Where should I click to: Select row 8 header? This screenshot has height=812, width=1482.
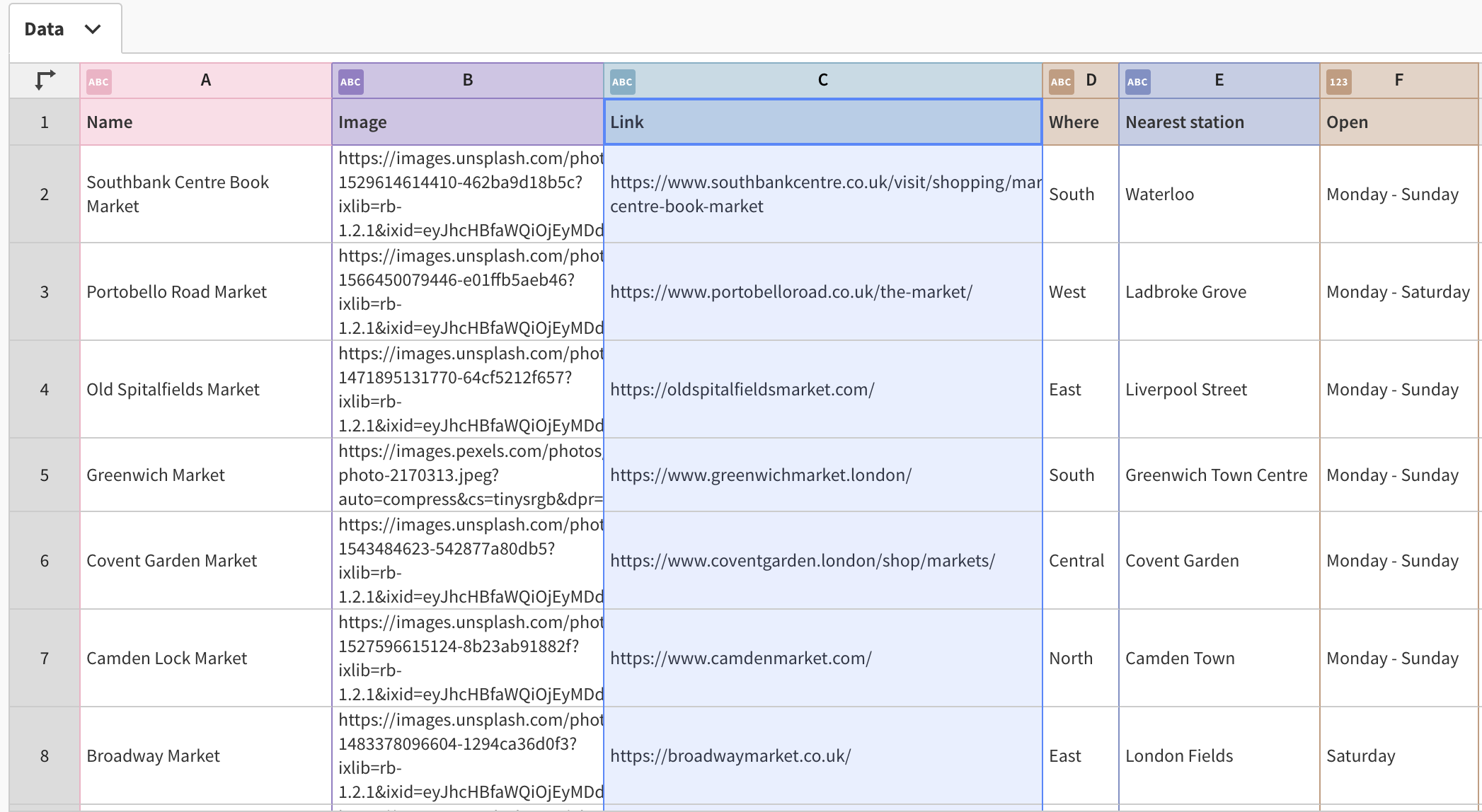pyautogui.click(x=45, y=756)
